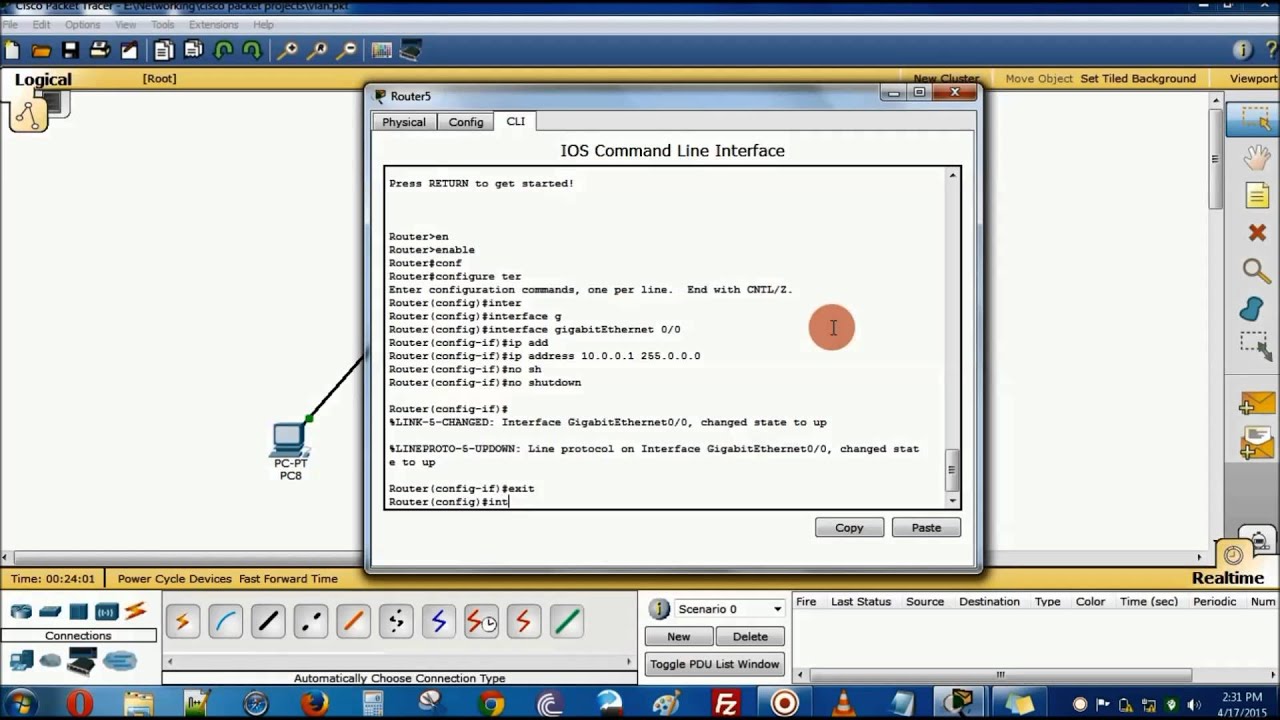This screenshot has height=720, width=1280.
Task: Select the WAN Emulation cloud category
Action: coord(50,660)
